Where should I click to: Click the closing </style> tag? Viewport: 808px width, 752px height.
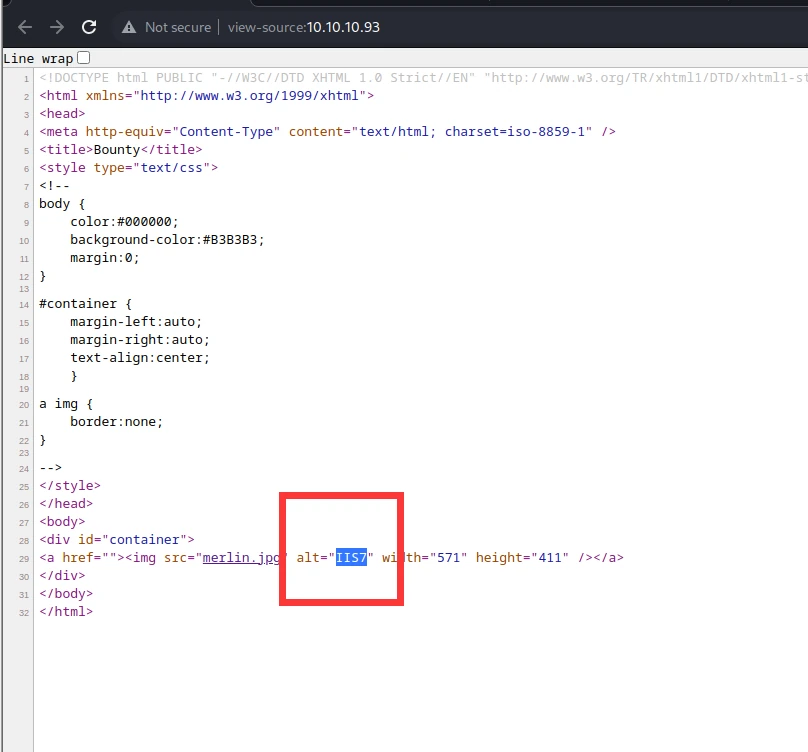coord(70,486)
